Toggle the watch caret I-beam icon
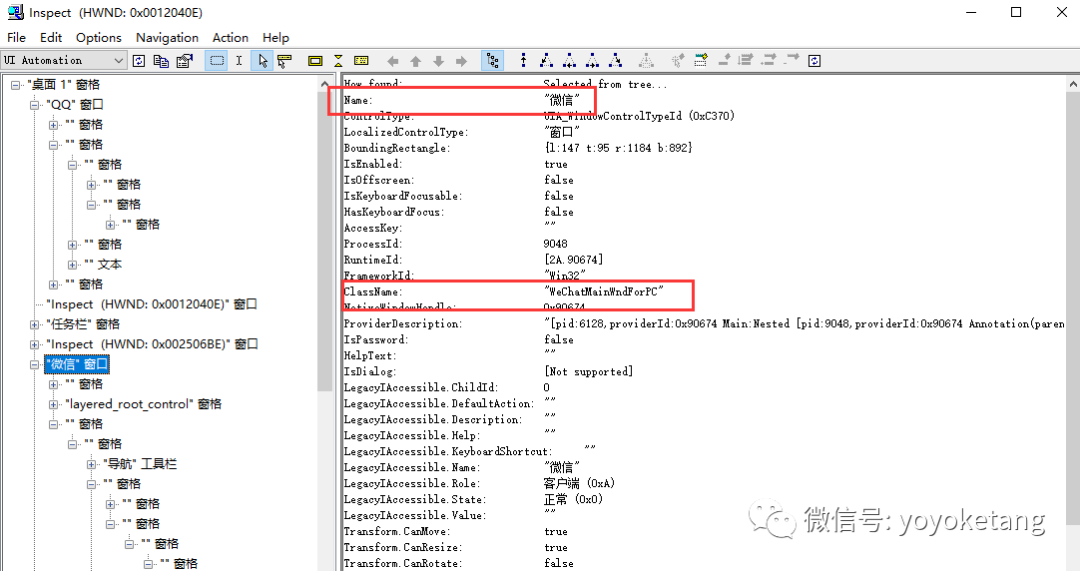1080x571 pixels. coord(238,61)
